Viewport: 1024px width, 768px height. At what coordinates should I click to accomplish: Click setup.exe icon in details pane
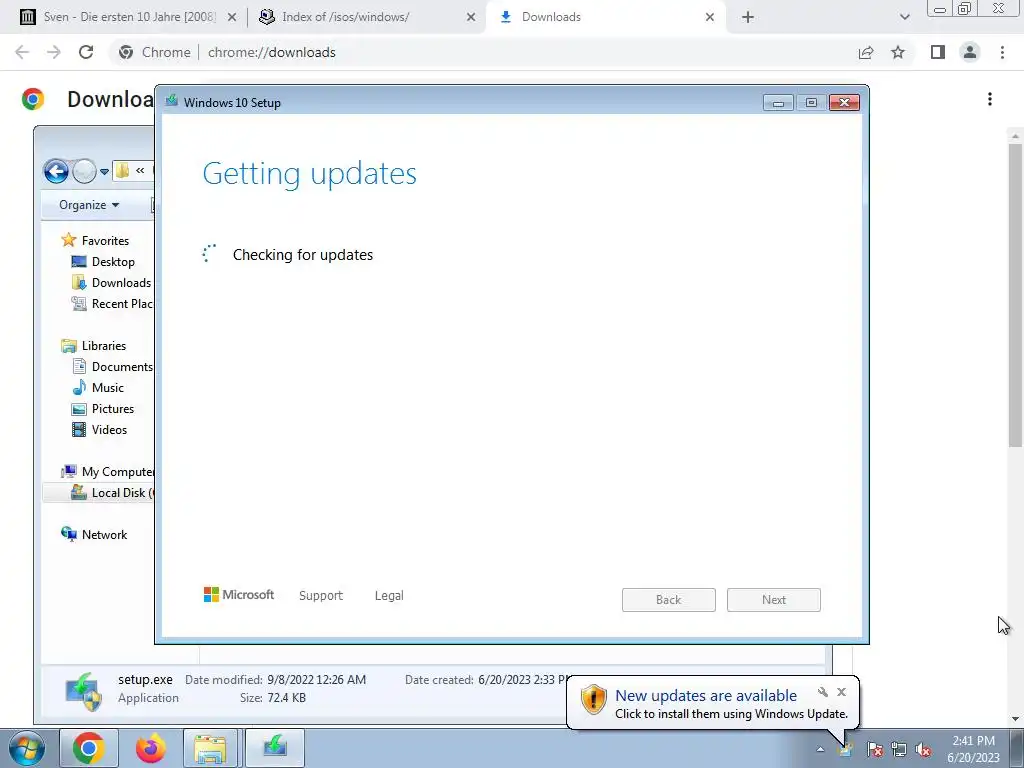tap(83, 691)
